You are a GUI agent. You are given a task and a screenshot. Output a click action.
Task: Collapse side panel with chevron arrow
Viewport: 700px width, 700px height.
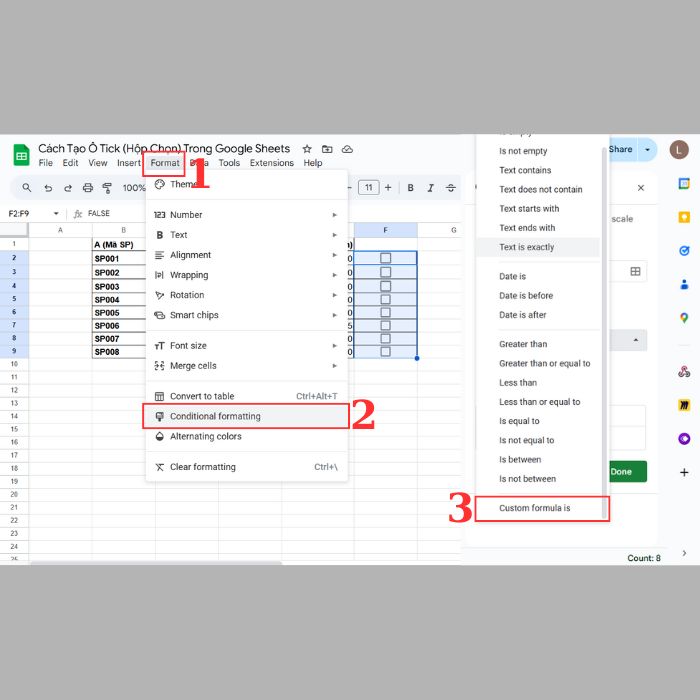(684, 553)
